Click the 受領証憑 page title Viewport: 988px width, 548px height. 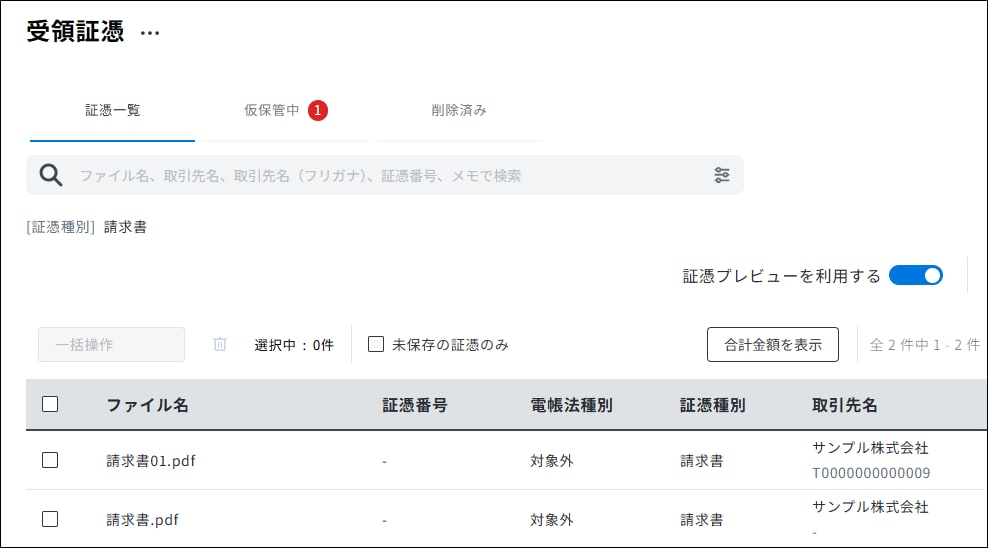[x=75, y=31]
